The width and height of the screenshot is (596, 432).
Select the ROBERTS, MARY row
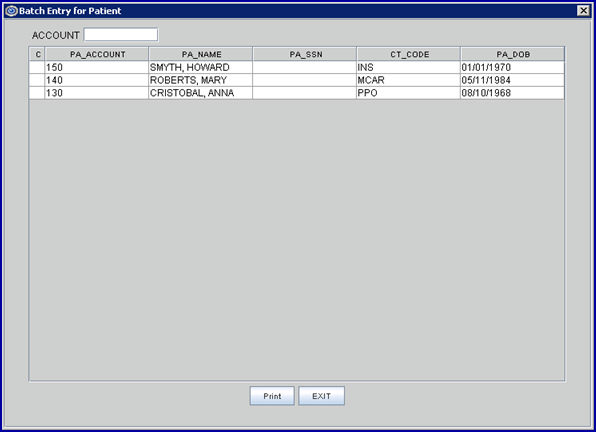297,80
